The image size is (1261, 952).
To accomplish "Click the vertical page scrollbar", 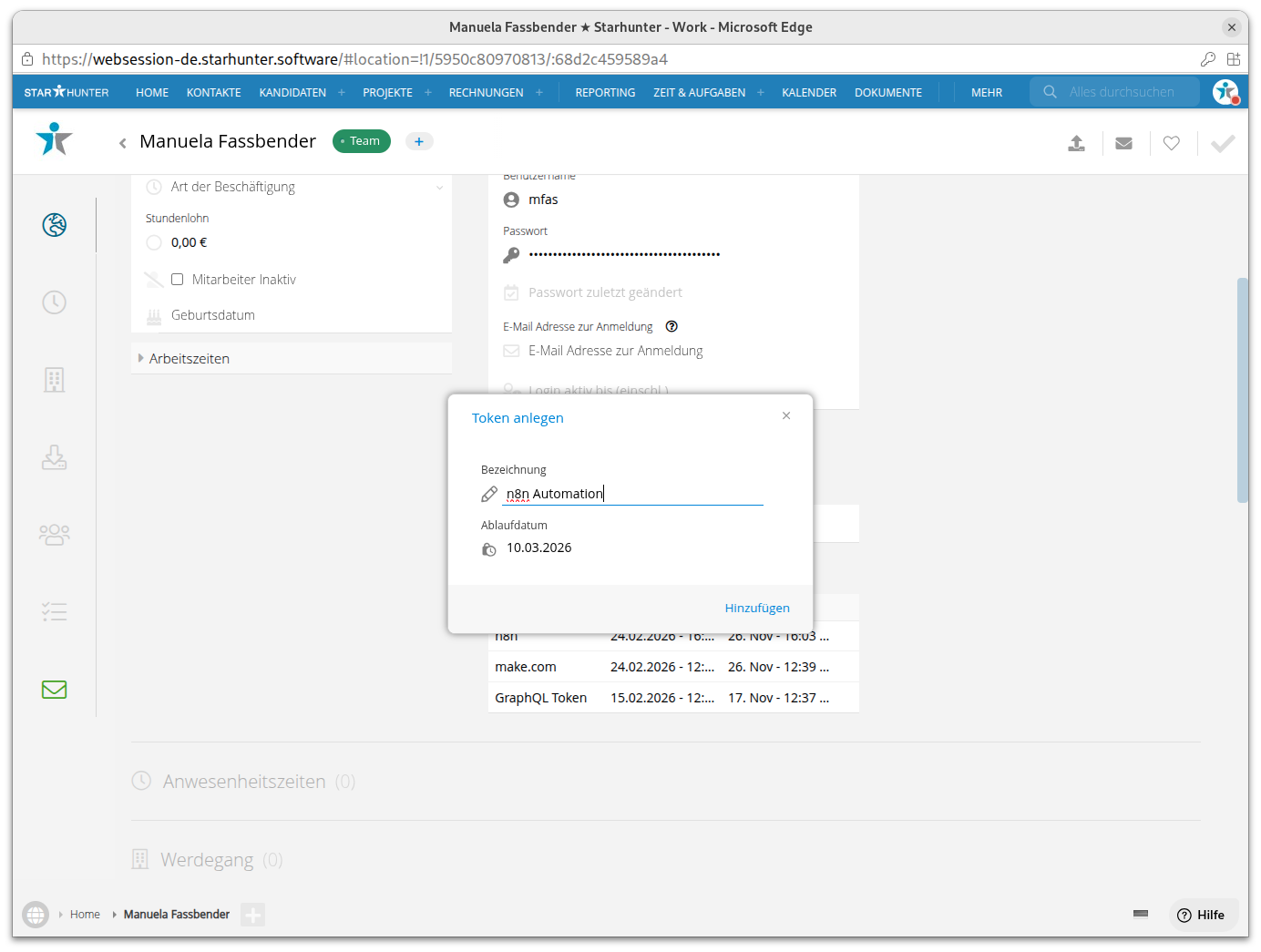I will click(1242, 390).
